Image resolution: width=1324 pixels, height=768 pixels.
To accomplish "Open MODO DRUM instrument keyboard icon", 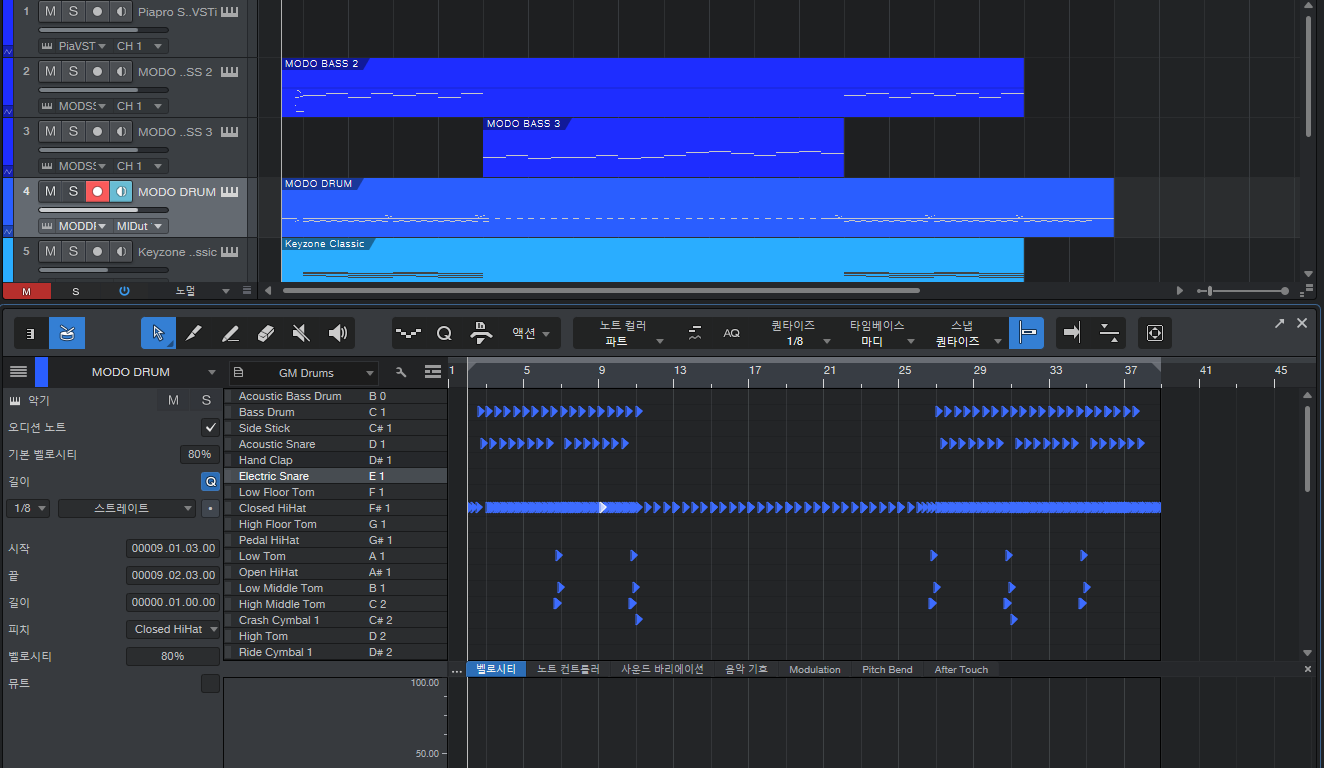I will pos(230,191).
